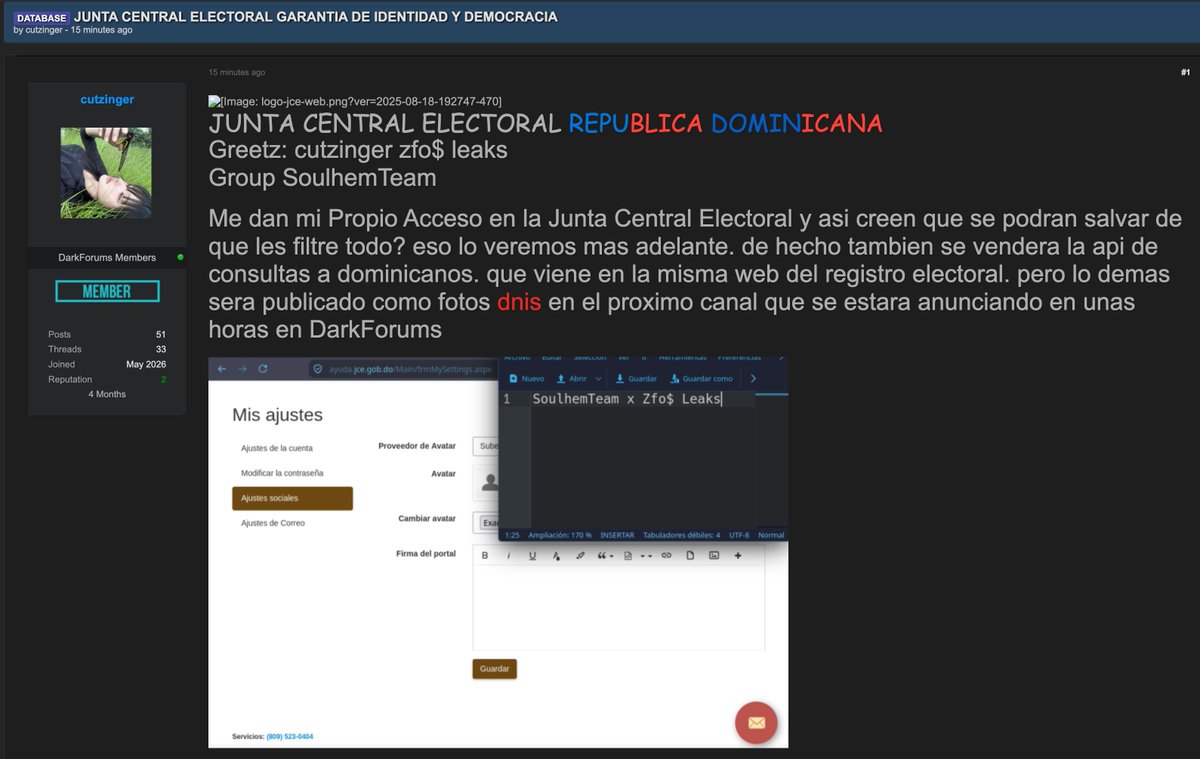Open the dropdown arrow beside Abrir
This screenshot has width=1200, height=759.
598,379
